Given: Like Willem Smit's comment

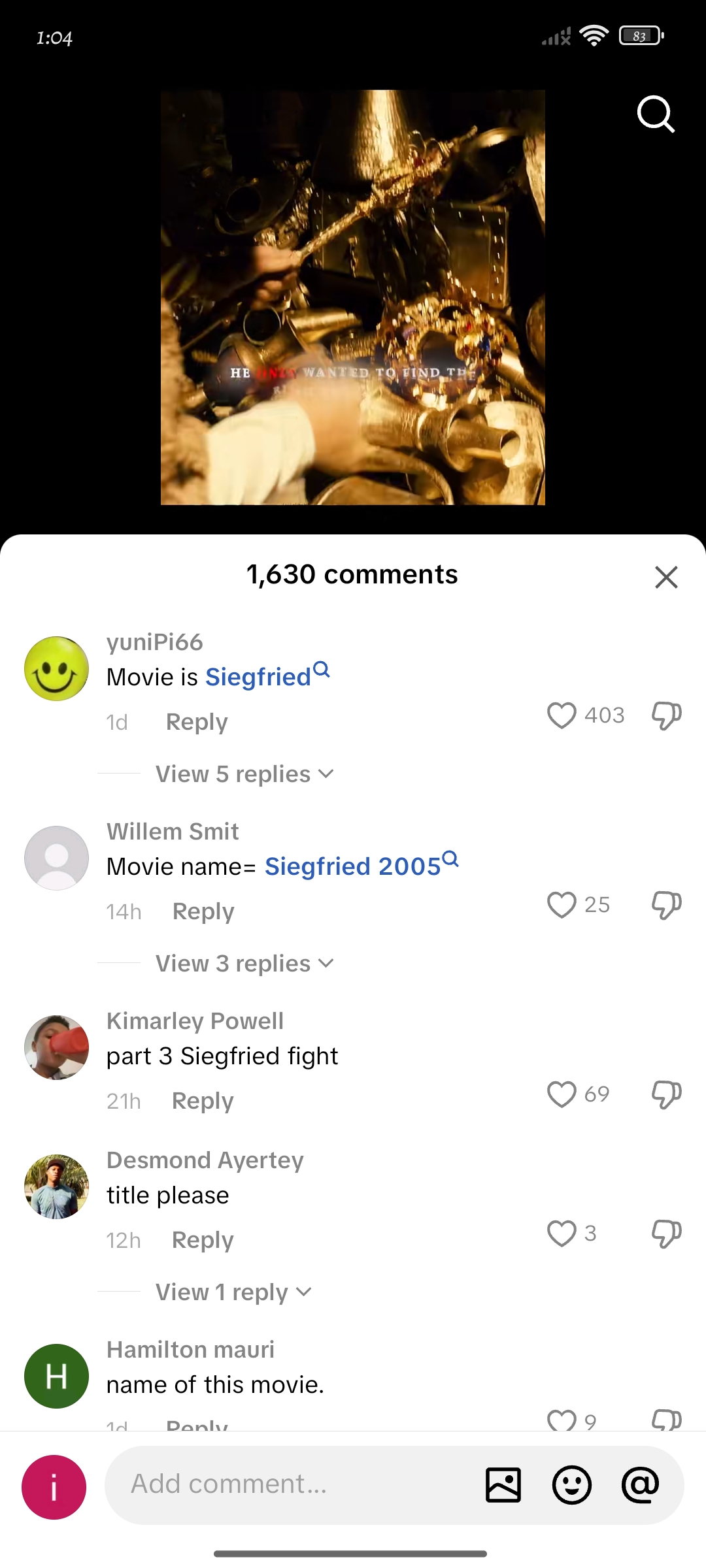Looking at the screenshot, I should [562, 905].
